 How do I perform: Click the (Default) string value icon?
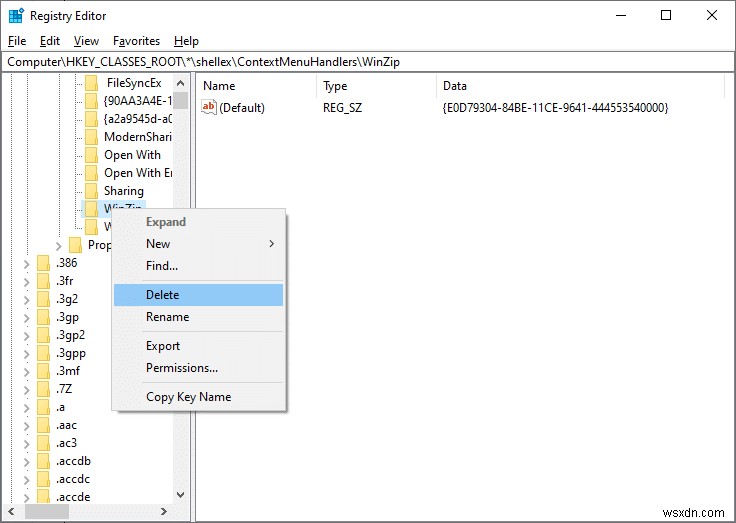click(x=209, y=107)
